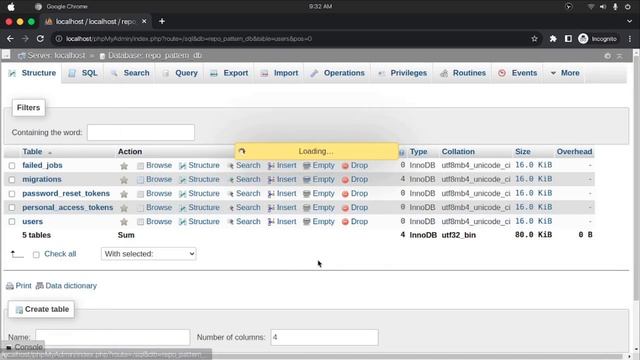Open Insert for the users table

click(282, 221)
